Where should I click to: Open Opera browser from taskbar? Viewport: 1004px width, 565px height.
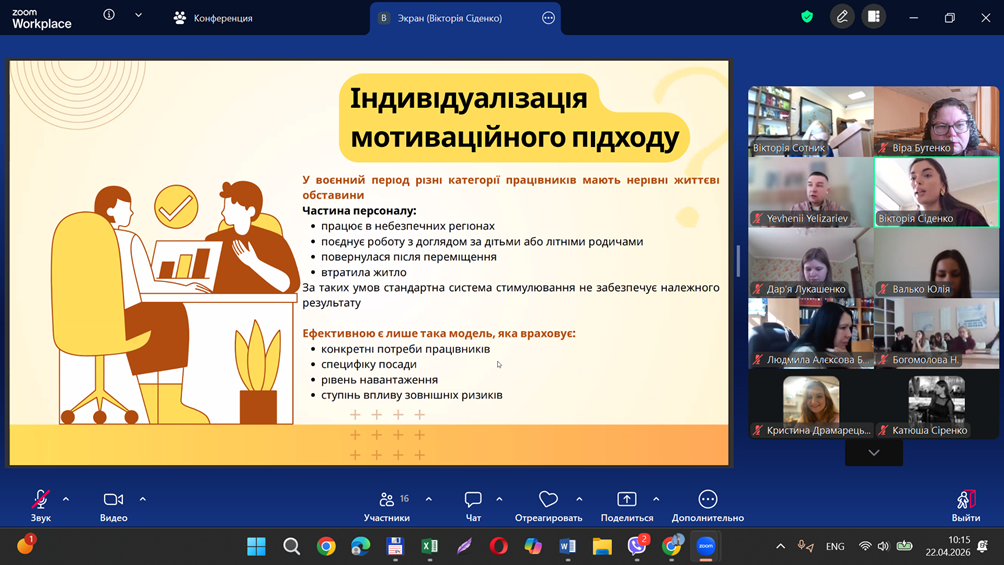pyautogui.click(x=499, y=546)
